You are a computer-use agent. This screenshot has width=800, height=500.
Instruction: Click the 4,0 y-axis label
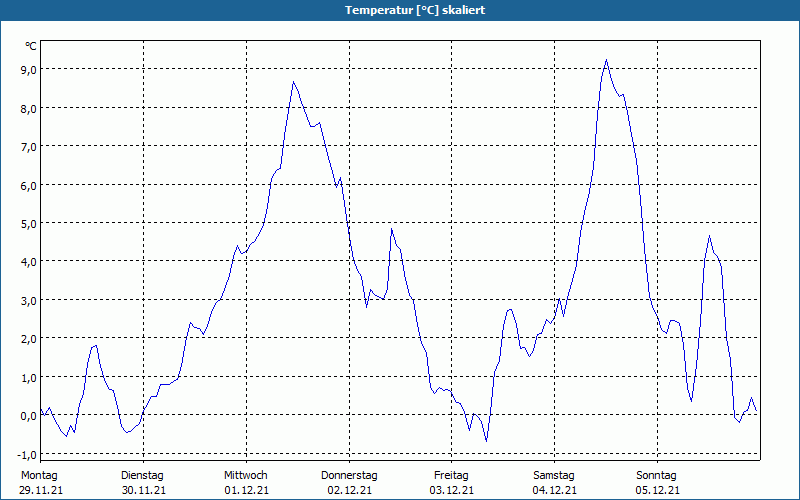(29, 262)
